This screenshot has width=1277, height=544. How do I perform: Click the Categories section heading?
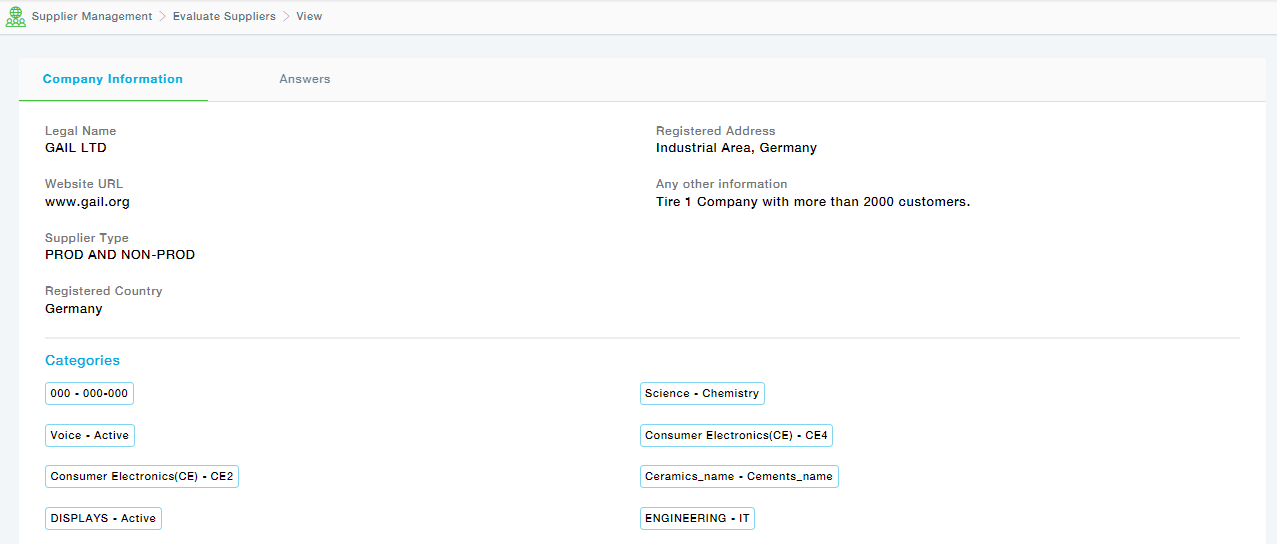[82, 361]
